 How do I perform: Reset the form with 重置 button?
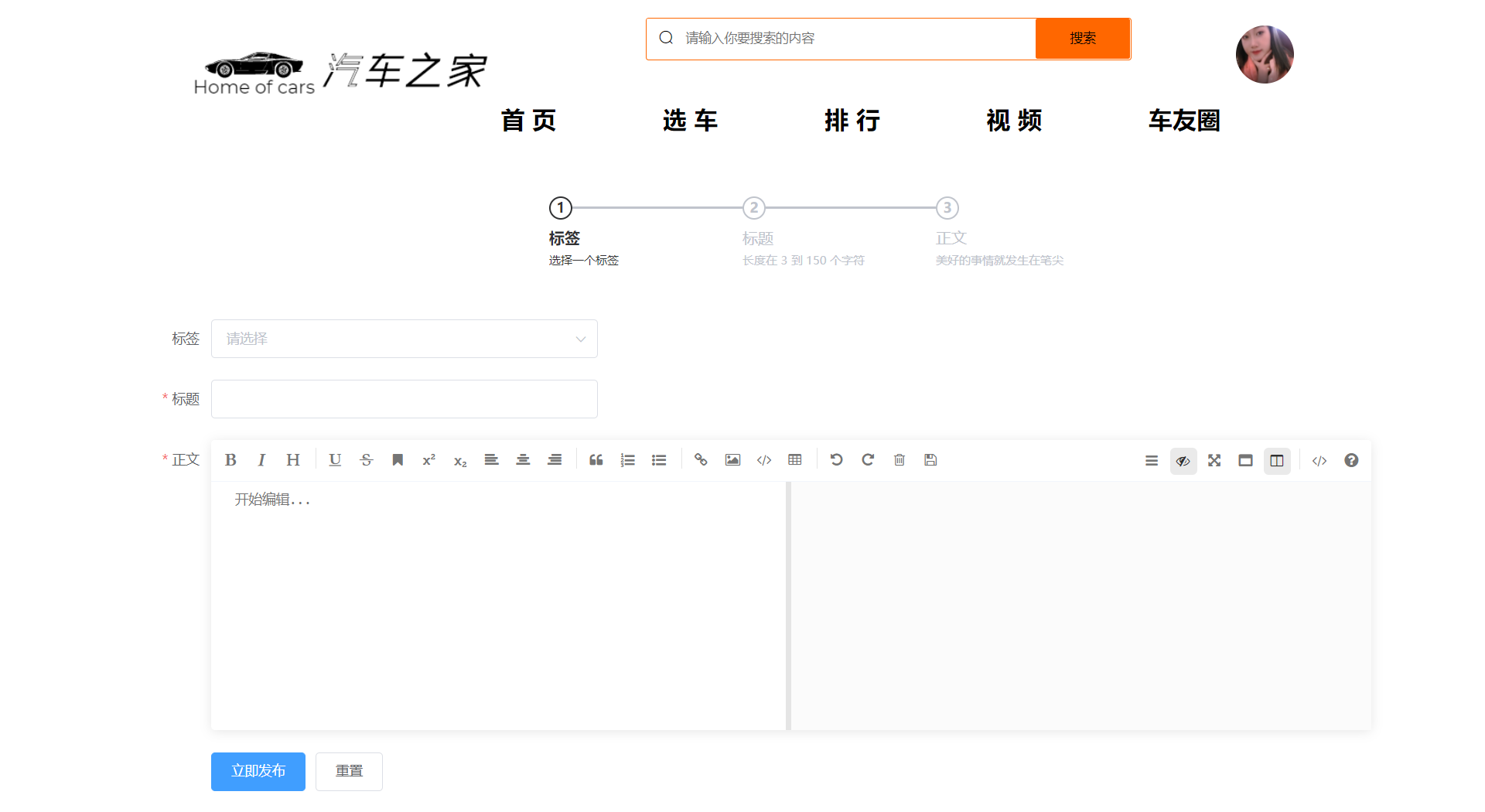pyautogui.click(x=349, y=771)
